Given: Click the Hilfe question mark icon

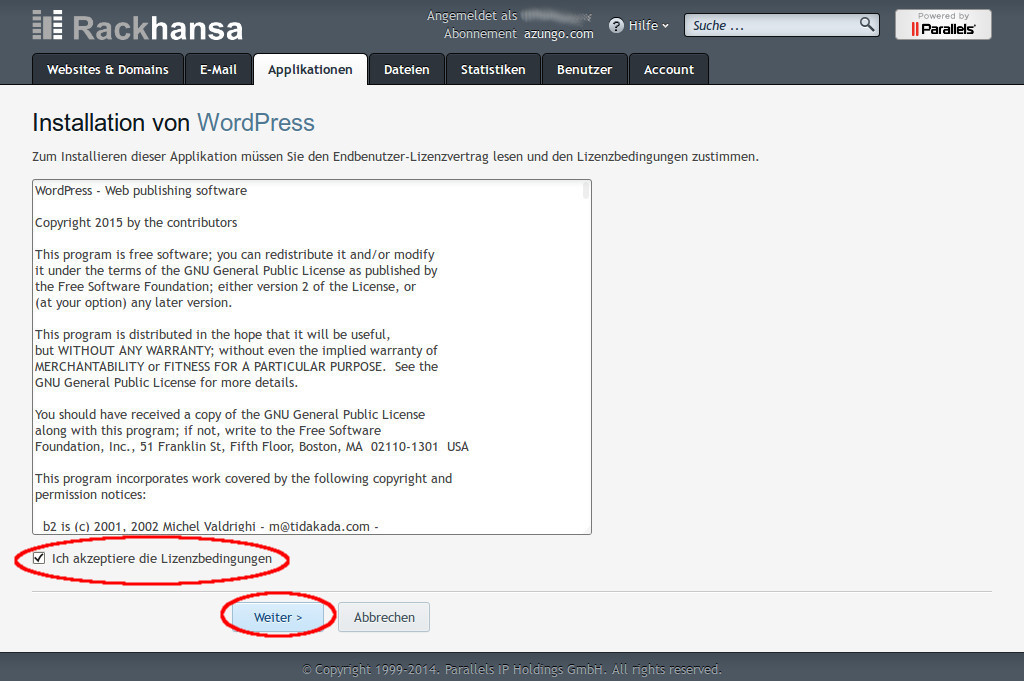Looking at the screenshot, I should (616, 25).
